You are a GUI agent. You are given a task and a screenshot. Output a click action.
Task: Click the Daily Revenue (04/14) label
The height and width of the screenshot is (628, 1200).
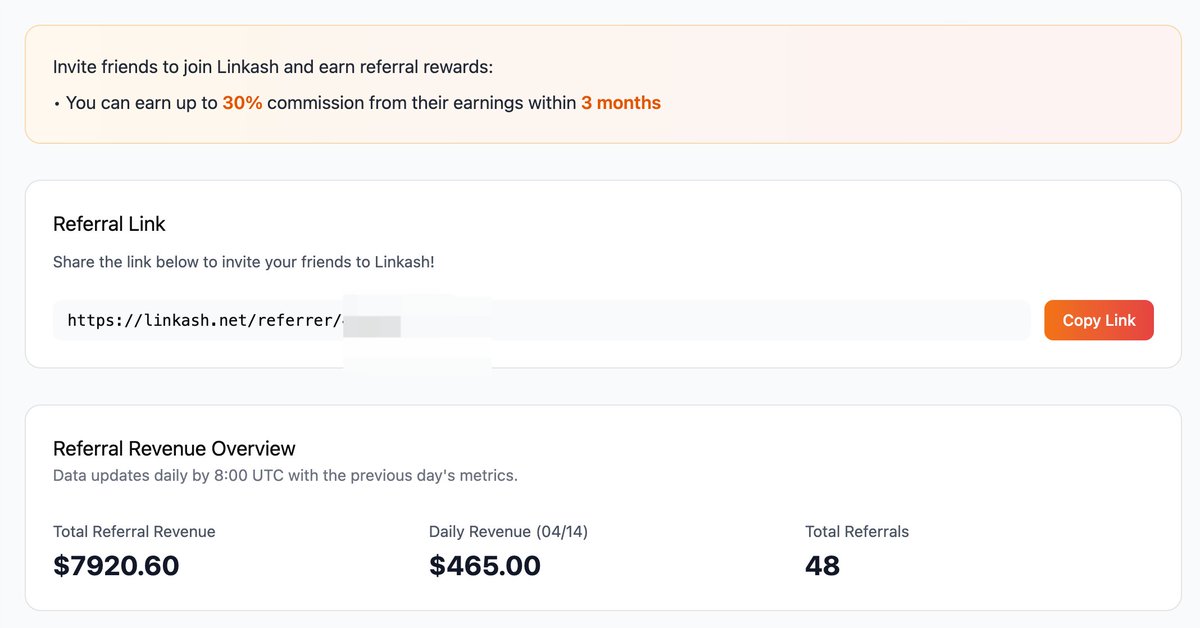[508, 532]
